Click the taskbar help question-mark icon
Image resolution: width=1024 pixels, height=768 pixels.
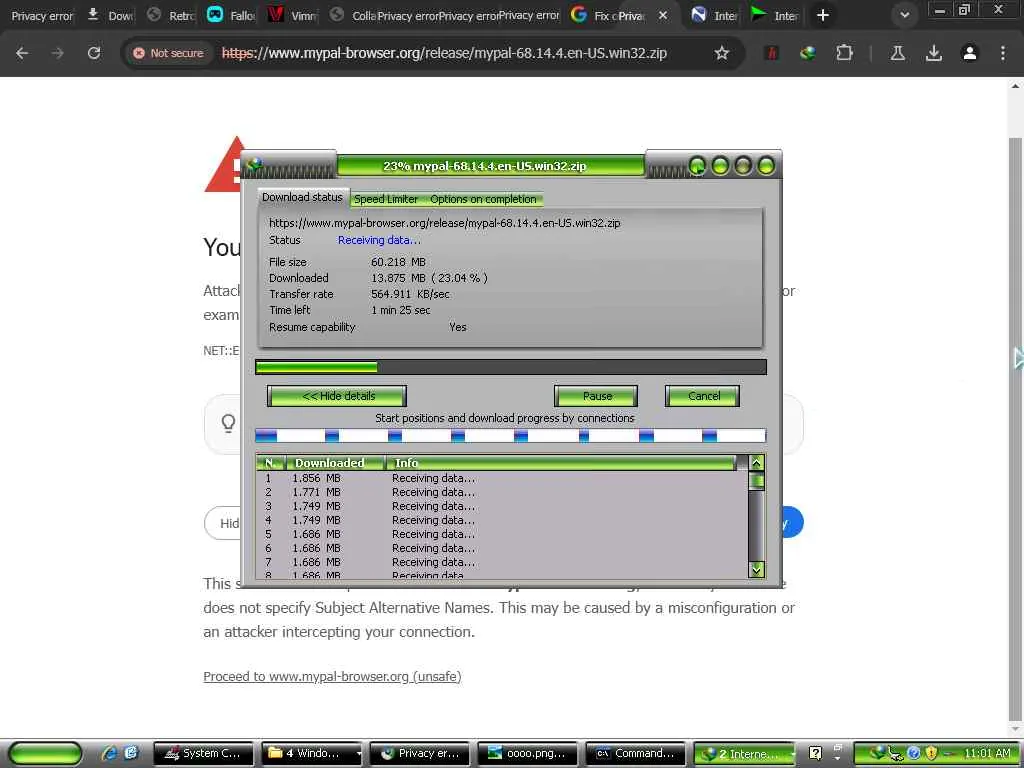click(x=815, y=754)
